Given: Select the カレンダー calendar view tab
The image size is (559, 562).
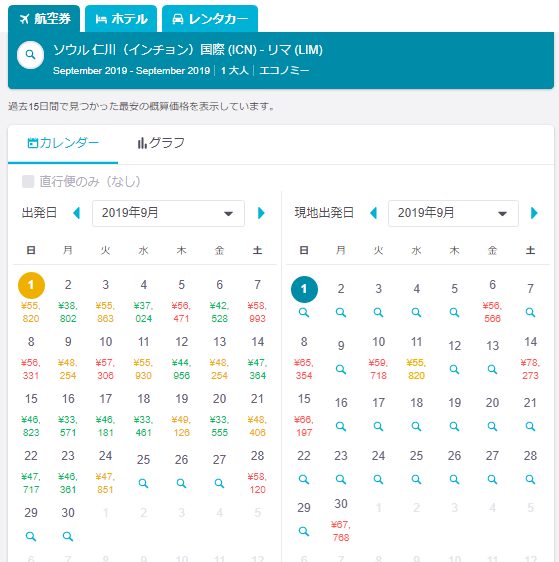Looking at the screenshot, I should coord(63,143).
